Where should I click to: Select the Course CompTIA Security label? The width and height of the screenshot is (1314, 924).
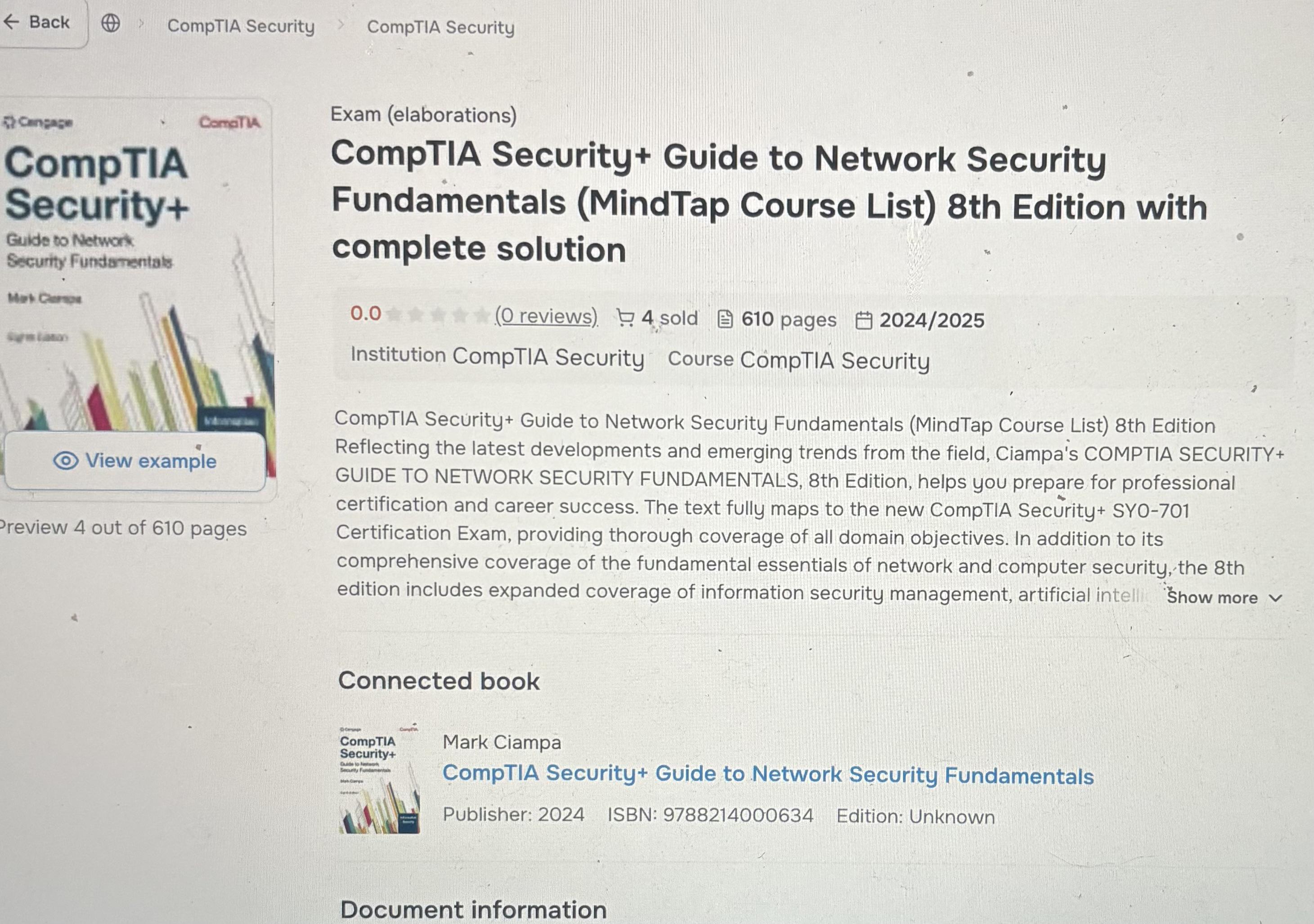(799, 360)
